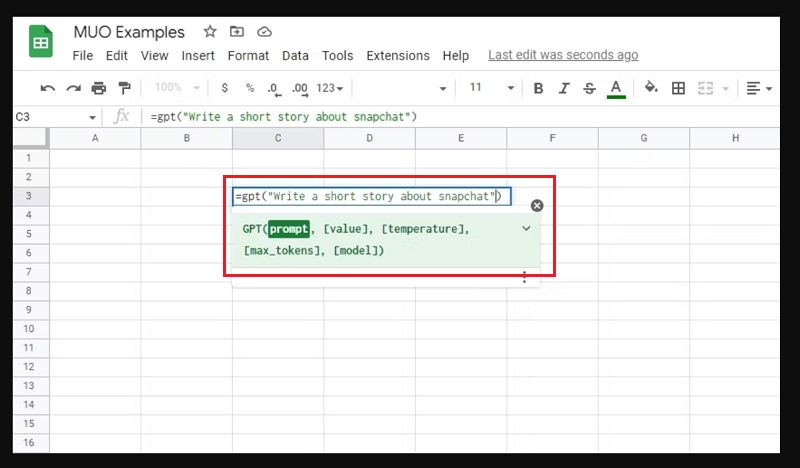Open the Format menu
Image resolution: width=800 pixels, height=468 pixels.
click(x=248, y=56)
